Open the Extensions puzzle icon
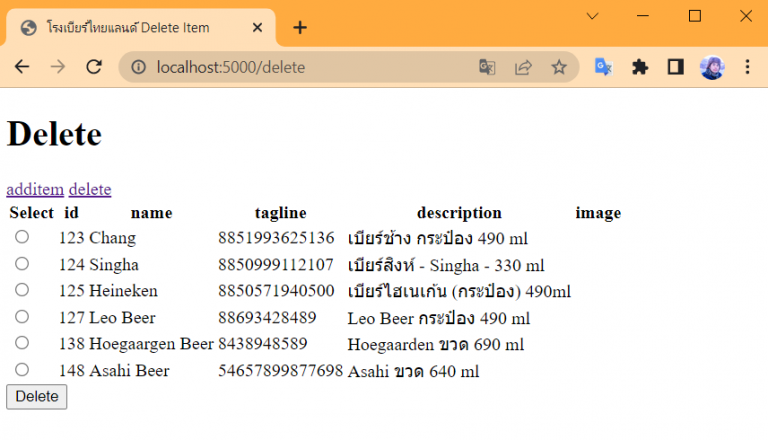768x440 pixels. [640, 67]
